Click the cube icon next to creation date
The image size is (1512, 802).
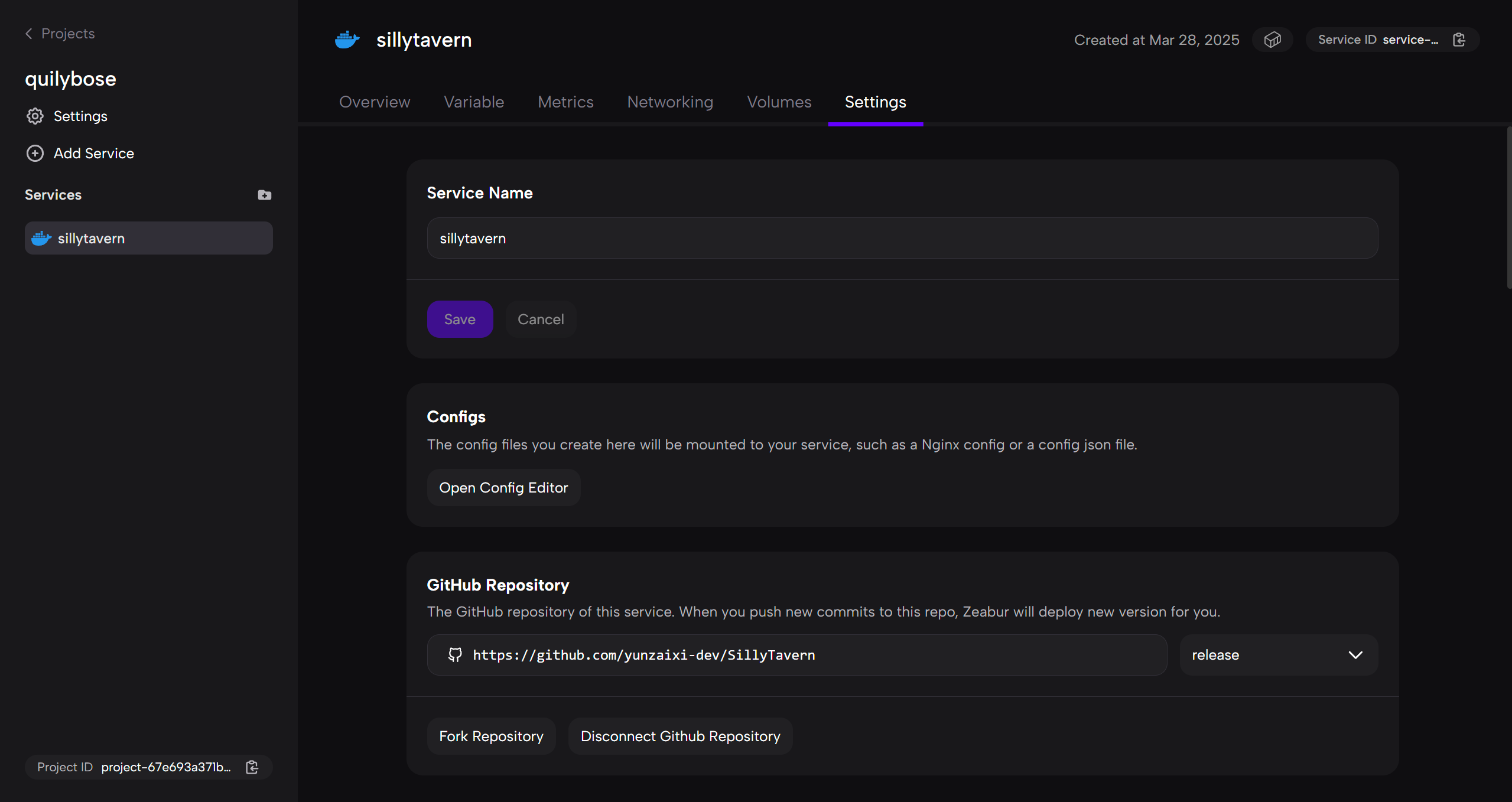coord(1272,40)
